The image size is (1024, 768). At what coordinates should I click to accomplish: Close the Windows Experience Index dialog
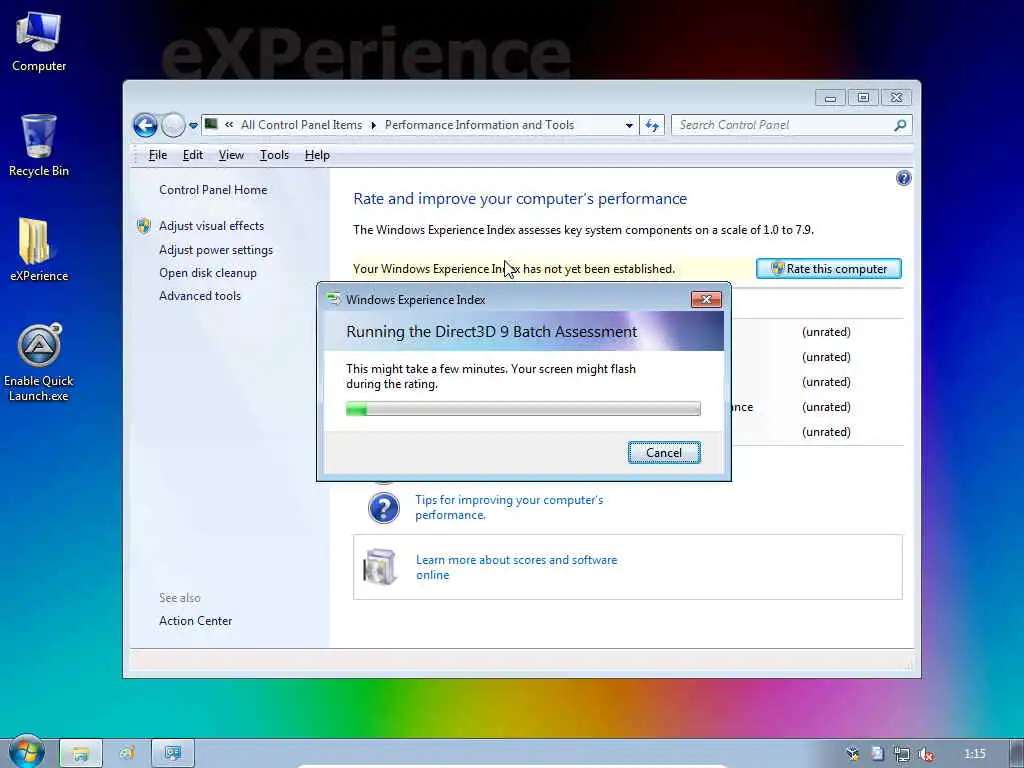(706, 299)
